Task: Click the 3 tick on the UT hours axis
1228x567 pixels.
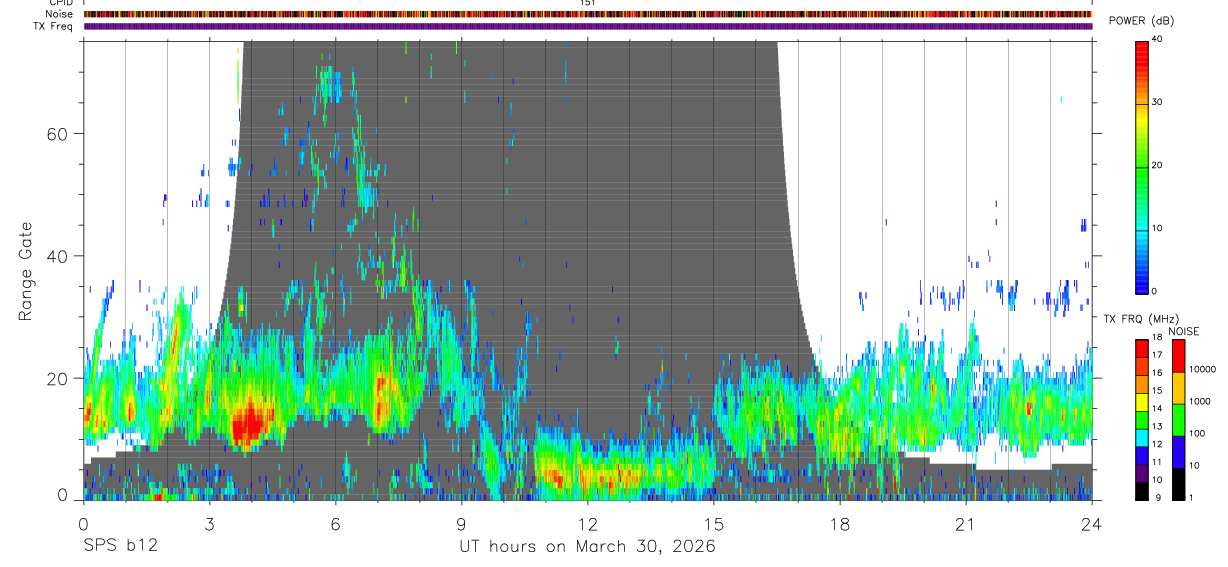Action: (x=210, y=524)
